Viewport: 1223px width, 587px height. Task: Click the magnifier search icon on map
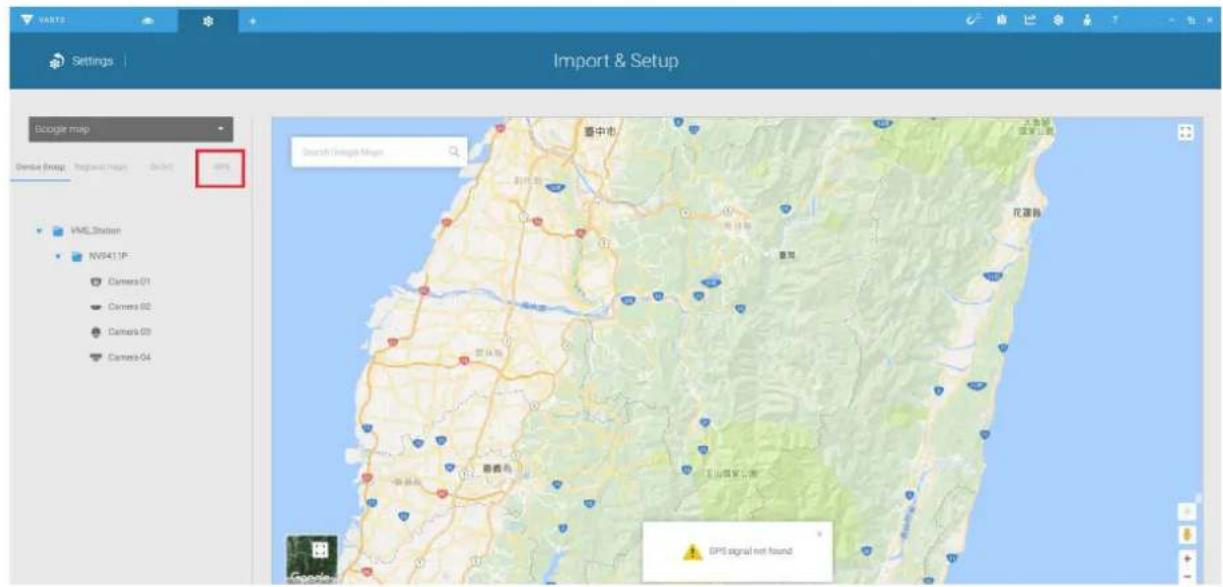coord(453,152)
